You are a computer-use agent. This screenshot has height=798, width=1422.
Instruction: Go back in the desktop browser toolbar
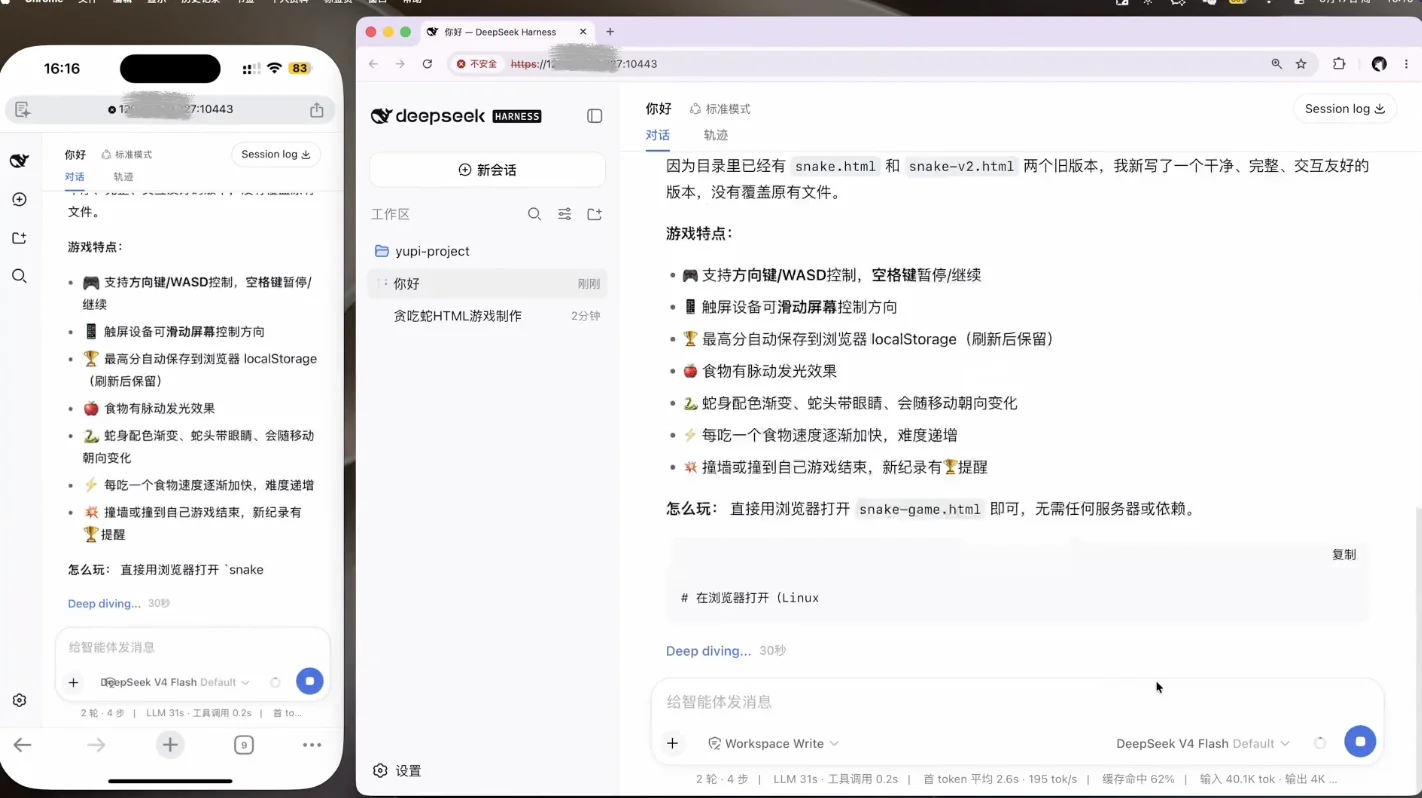(x=374, y=63)
